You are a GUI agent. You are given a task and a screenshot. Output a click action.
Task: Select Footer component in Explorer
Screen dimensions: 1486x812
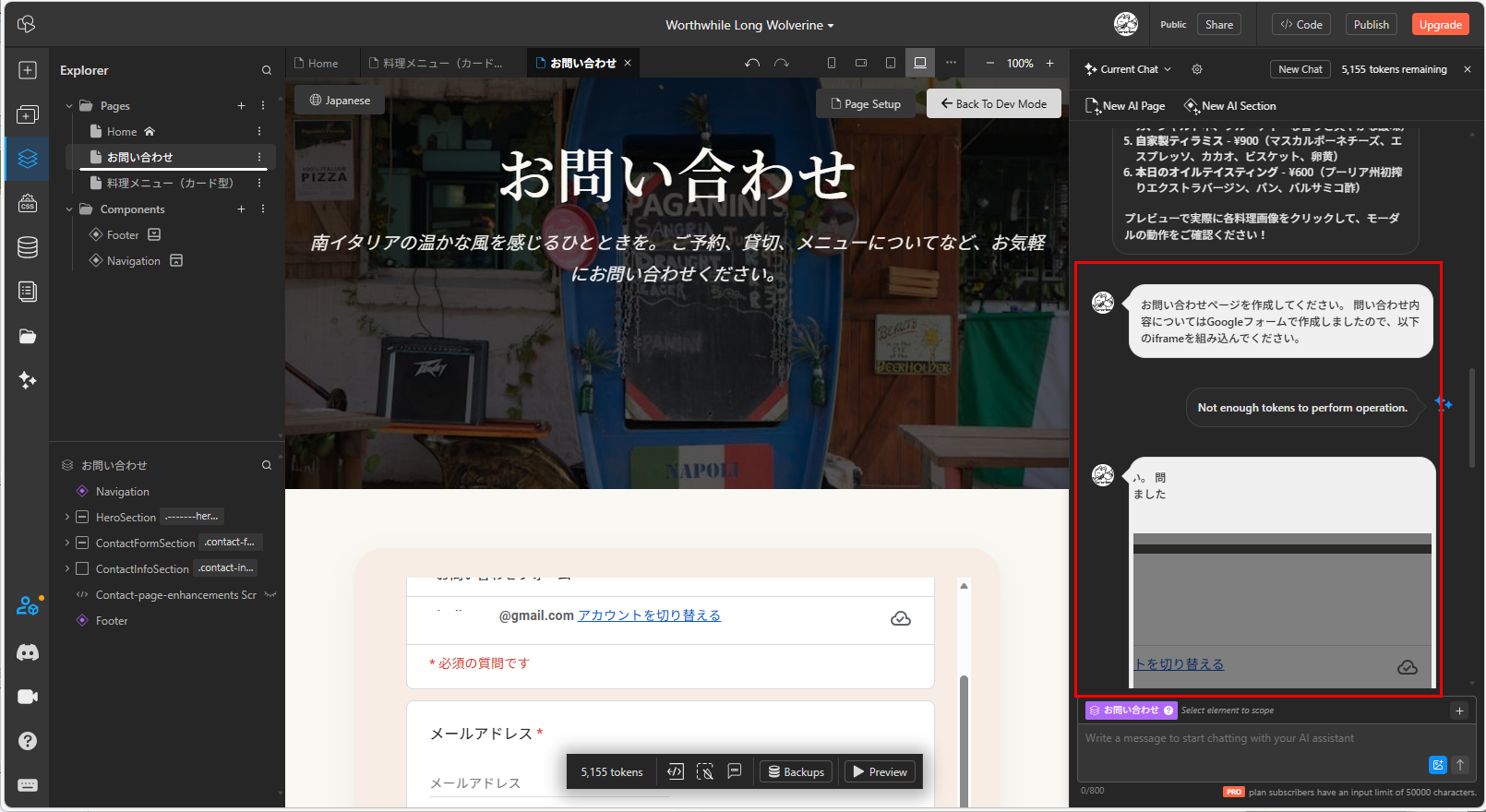(x=123, y=235)
